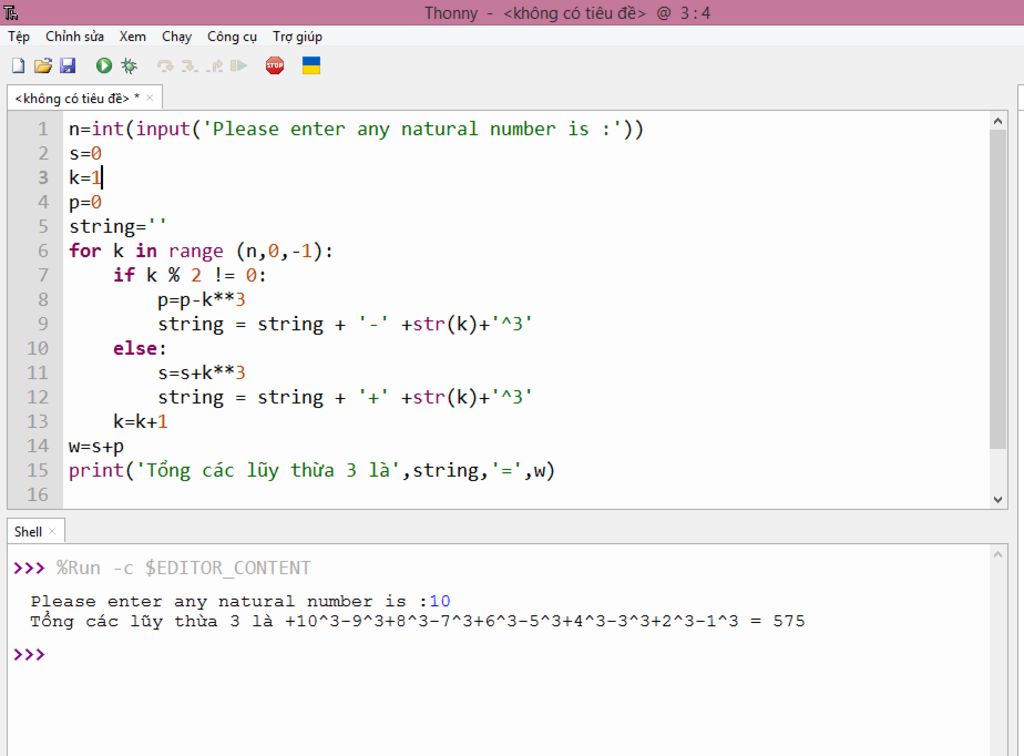Open the Công cụ menu
Image resolution: width=1024 pixels, height=756 pixels.
(x=232, y=36)
